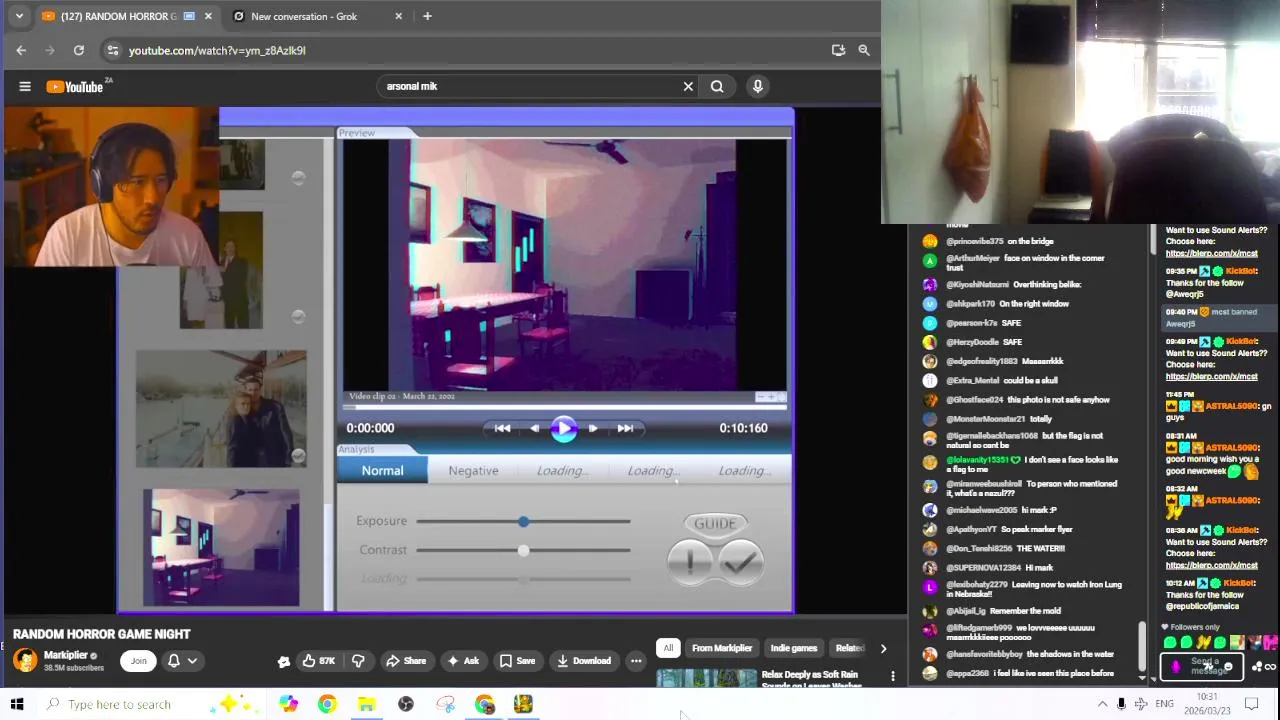Switch to the Grok conversation tab

304,16
